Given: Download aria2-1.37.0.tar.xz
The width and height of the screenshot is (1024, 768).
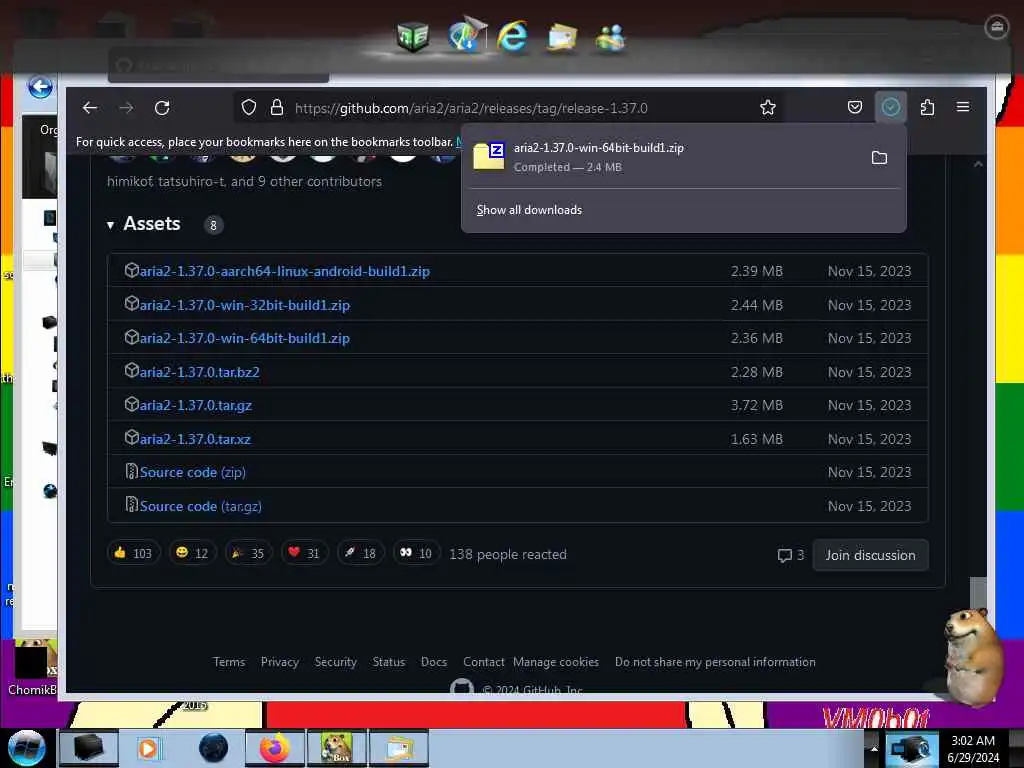Looking at the screenshot, I should click(x=195, y=440).
